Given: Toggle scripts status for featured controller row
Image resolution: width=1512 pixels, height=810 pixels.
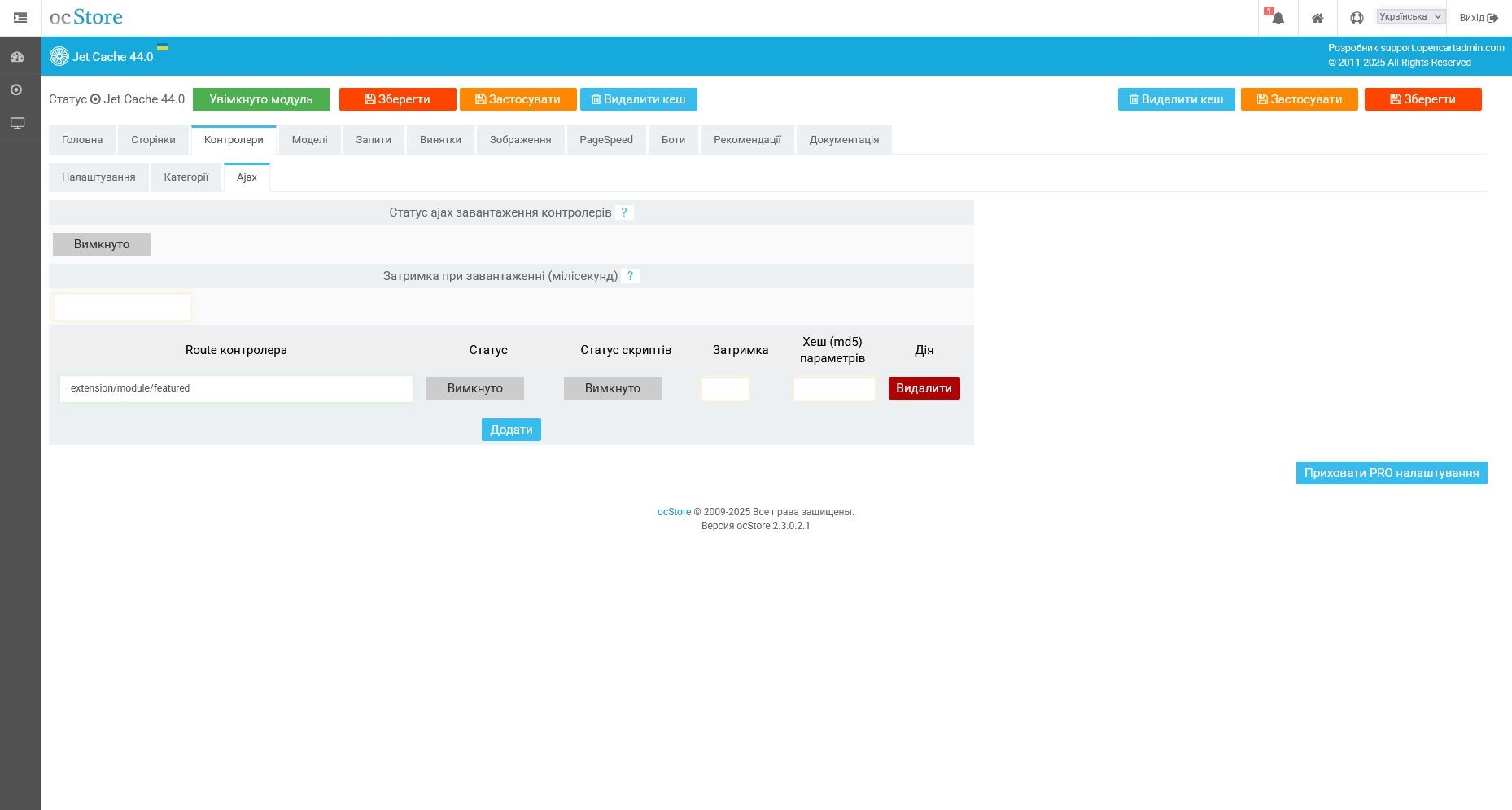Looking at the screenshot, I should click(612, 388).
